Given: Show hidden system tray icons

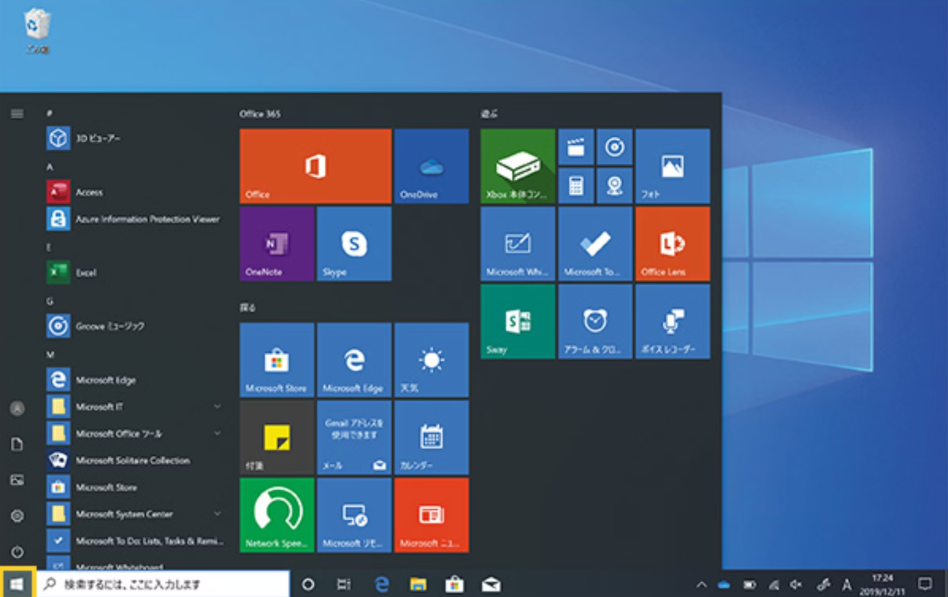Looking at the screenshot, I should coord(701,584).
